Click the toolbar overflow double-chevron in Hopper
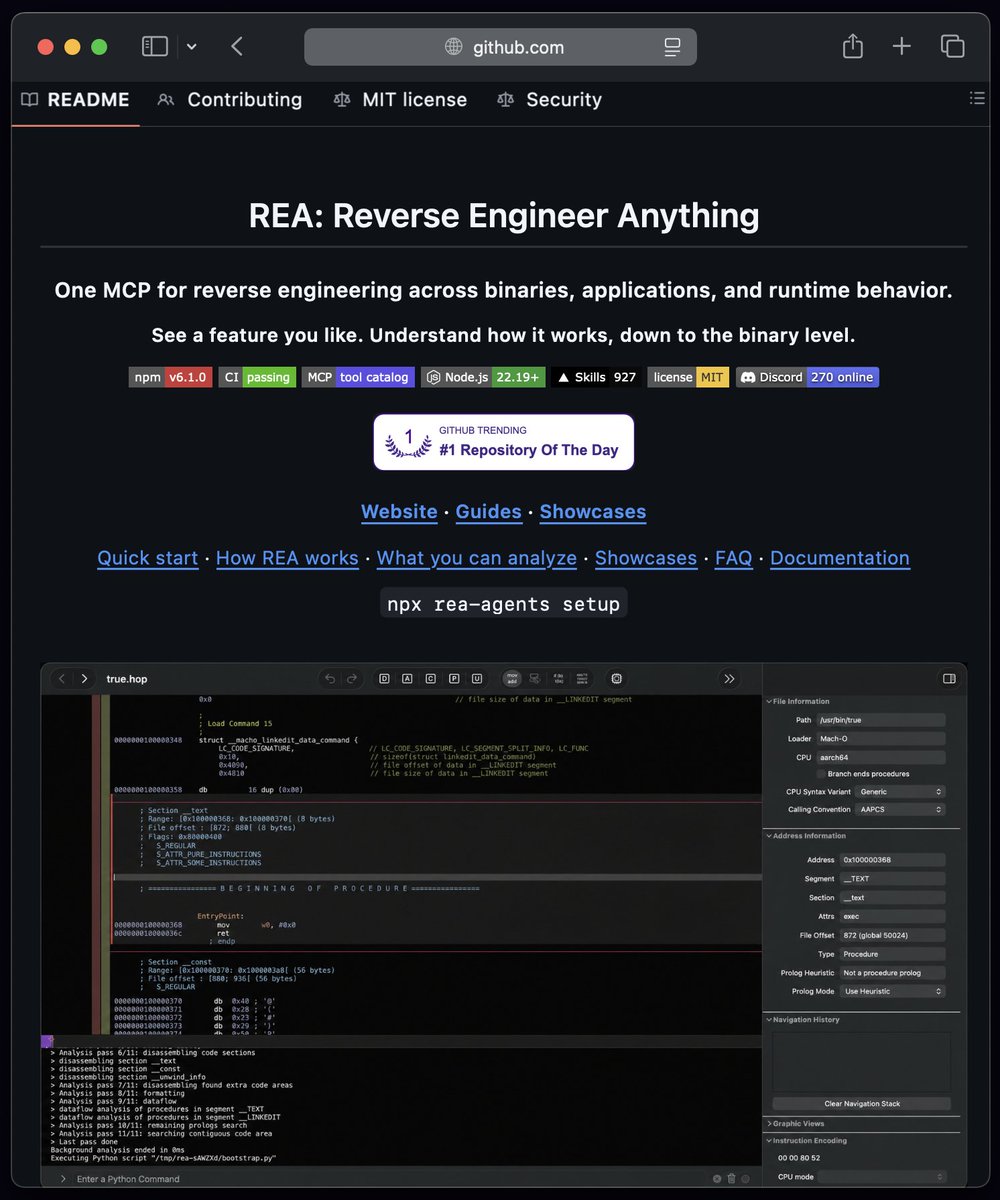The image size is (1000, 1200). (x=729, y=678)
